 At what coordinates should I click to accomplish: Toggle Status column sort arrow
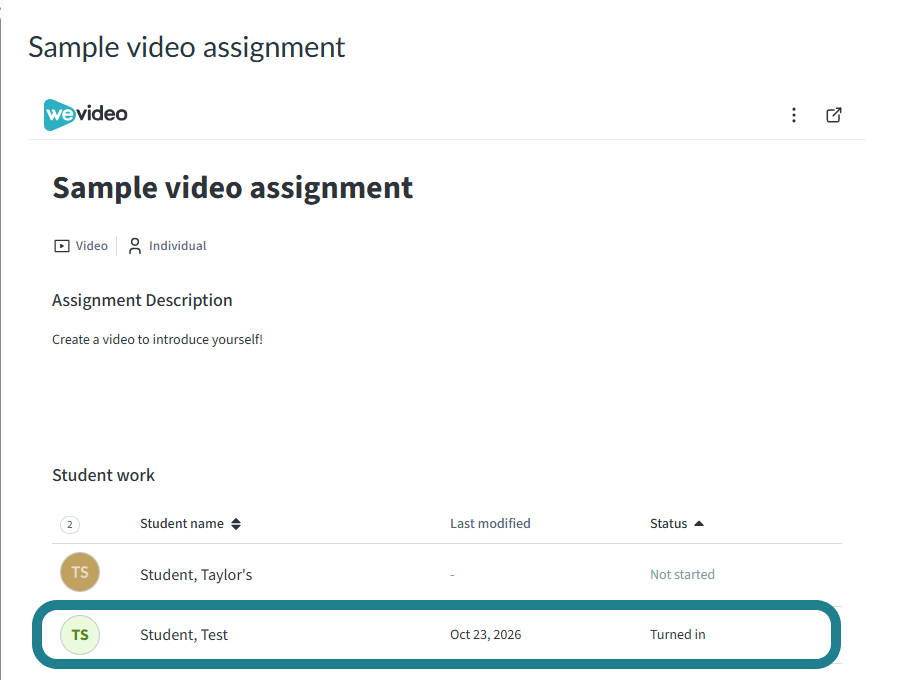point(699,523)
